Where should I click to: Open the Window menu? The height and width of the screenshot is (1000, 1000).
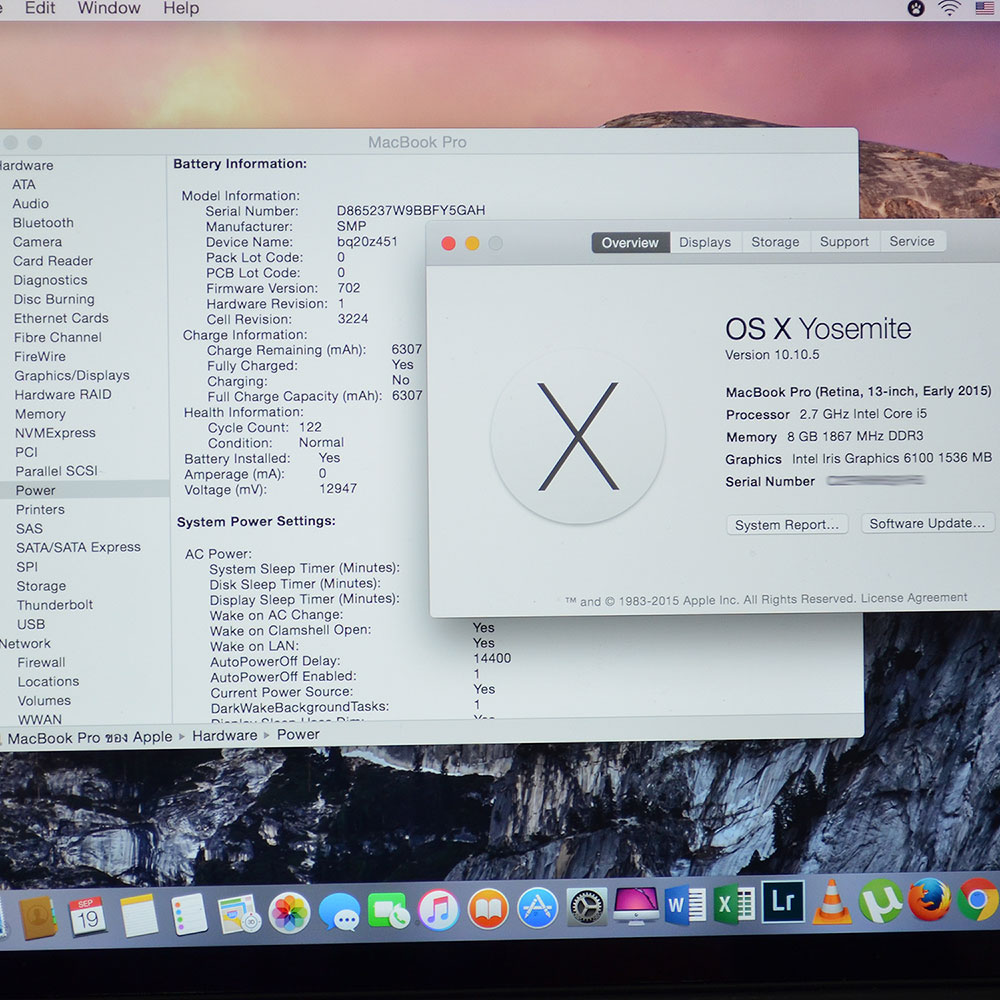[108, 8]
